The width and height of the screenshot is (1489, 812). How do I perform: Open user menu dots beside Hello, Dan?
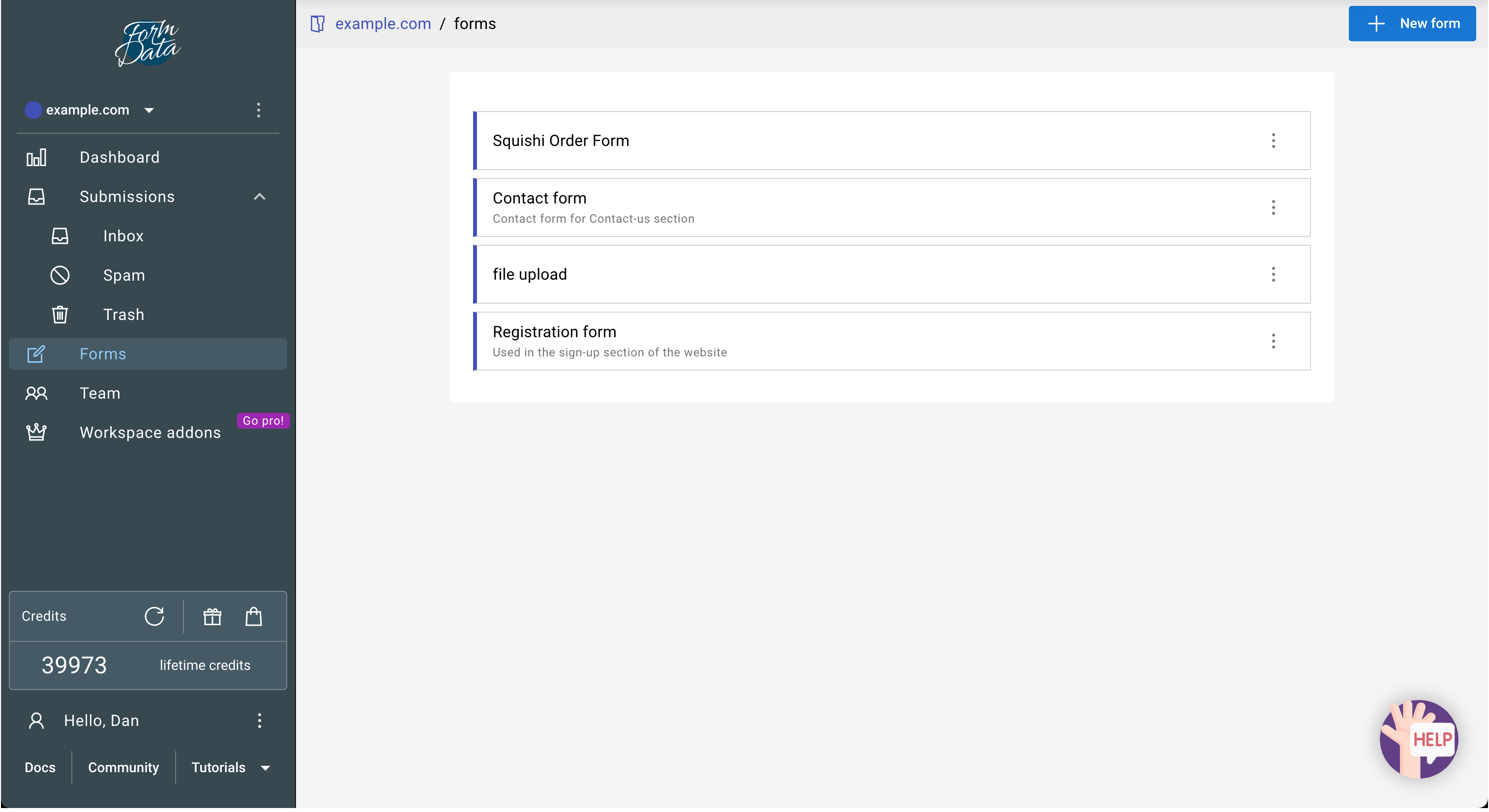click(260, 720)
